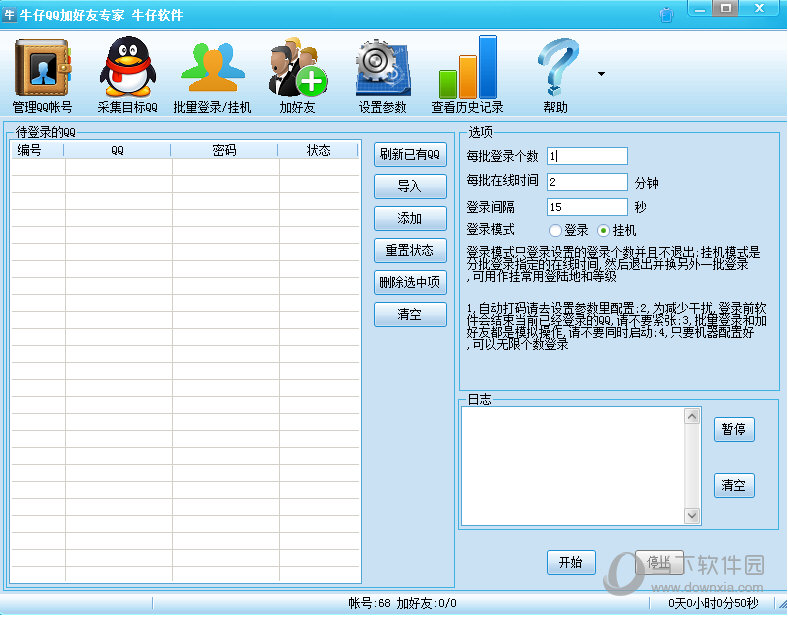Select the 登录 radio button
Viewport: 788px width, 617px height.
tap(555, 231)
